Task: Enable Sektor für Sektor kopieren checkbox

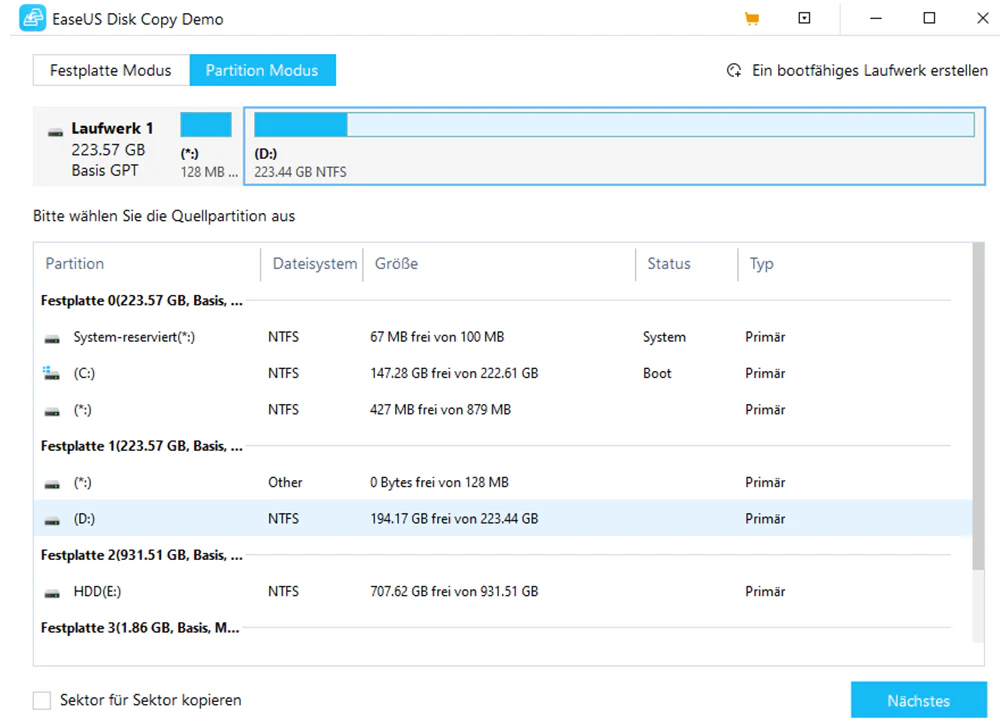Action: click(x=42, y=700)
